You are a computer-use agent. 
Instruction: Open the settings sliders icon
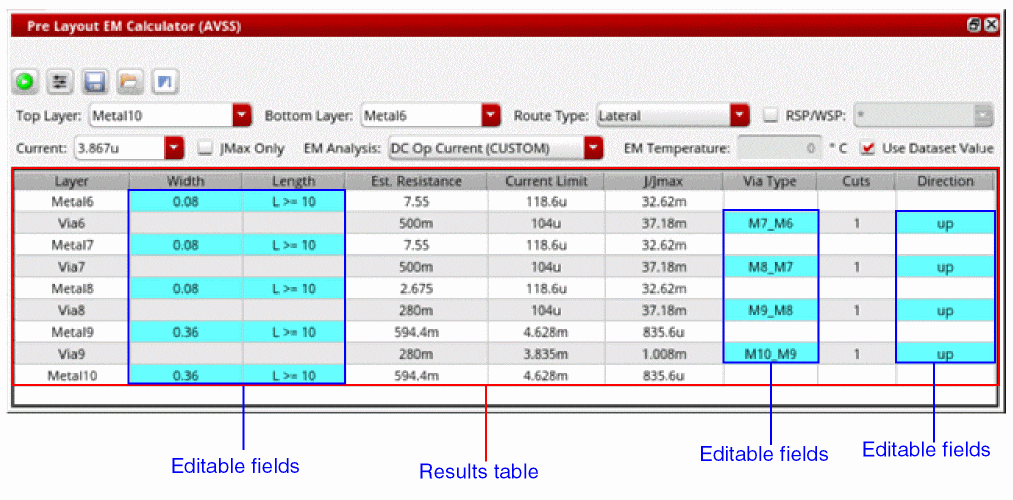point(60,81)
